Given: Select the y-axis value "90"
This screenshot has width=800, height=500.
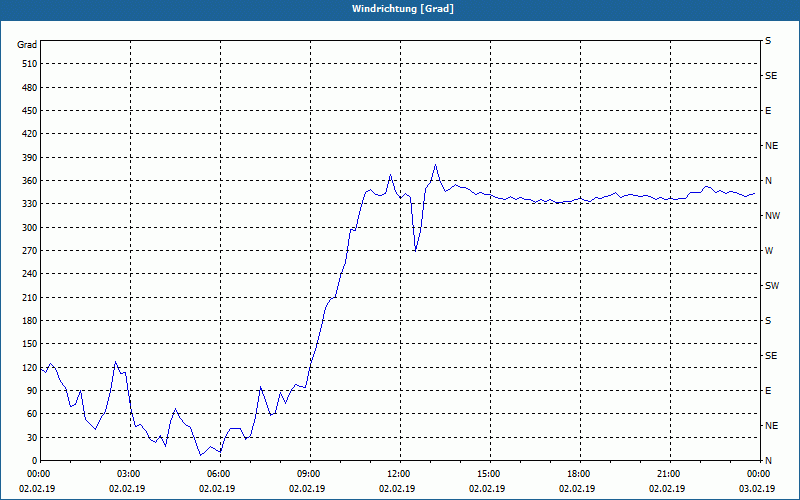Looking at the screenshot, I should pos(32,390).
